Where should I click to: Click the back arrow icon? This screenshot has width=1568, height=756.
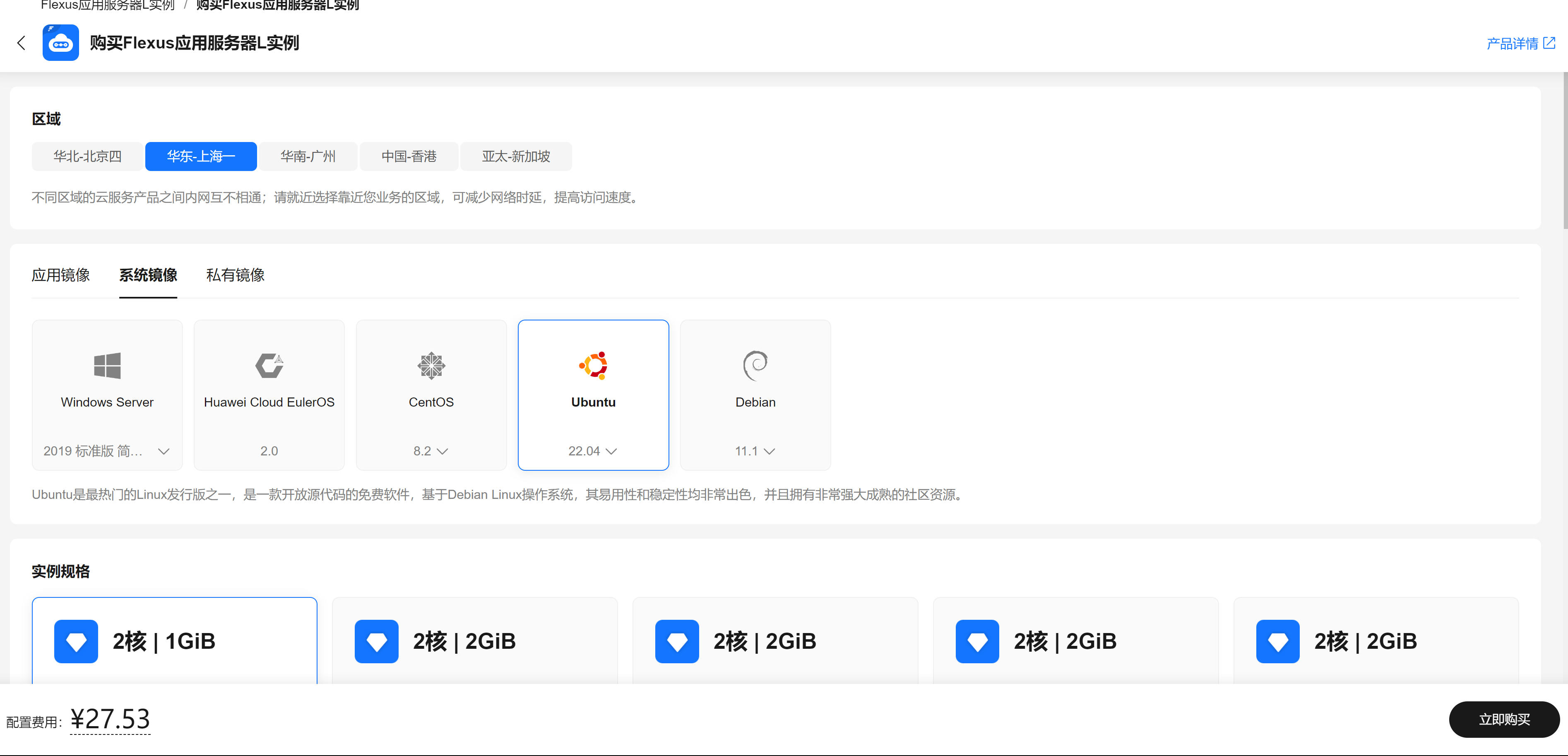pos(21,43)
